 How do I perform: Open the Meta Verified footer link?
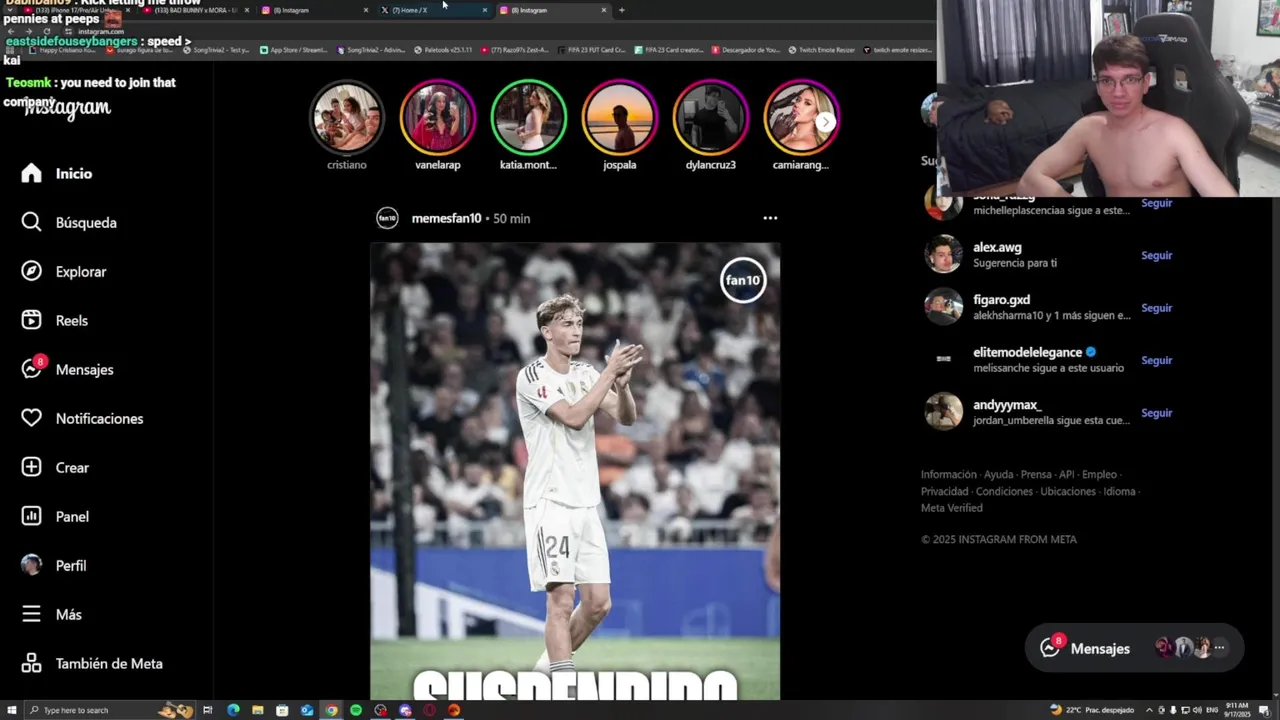click(951, 508)
